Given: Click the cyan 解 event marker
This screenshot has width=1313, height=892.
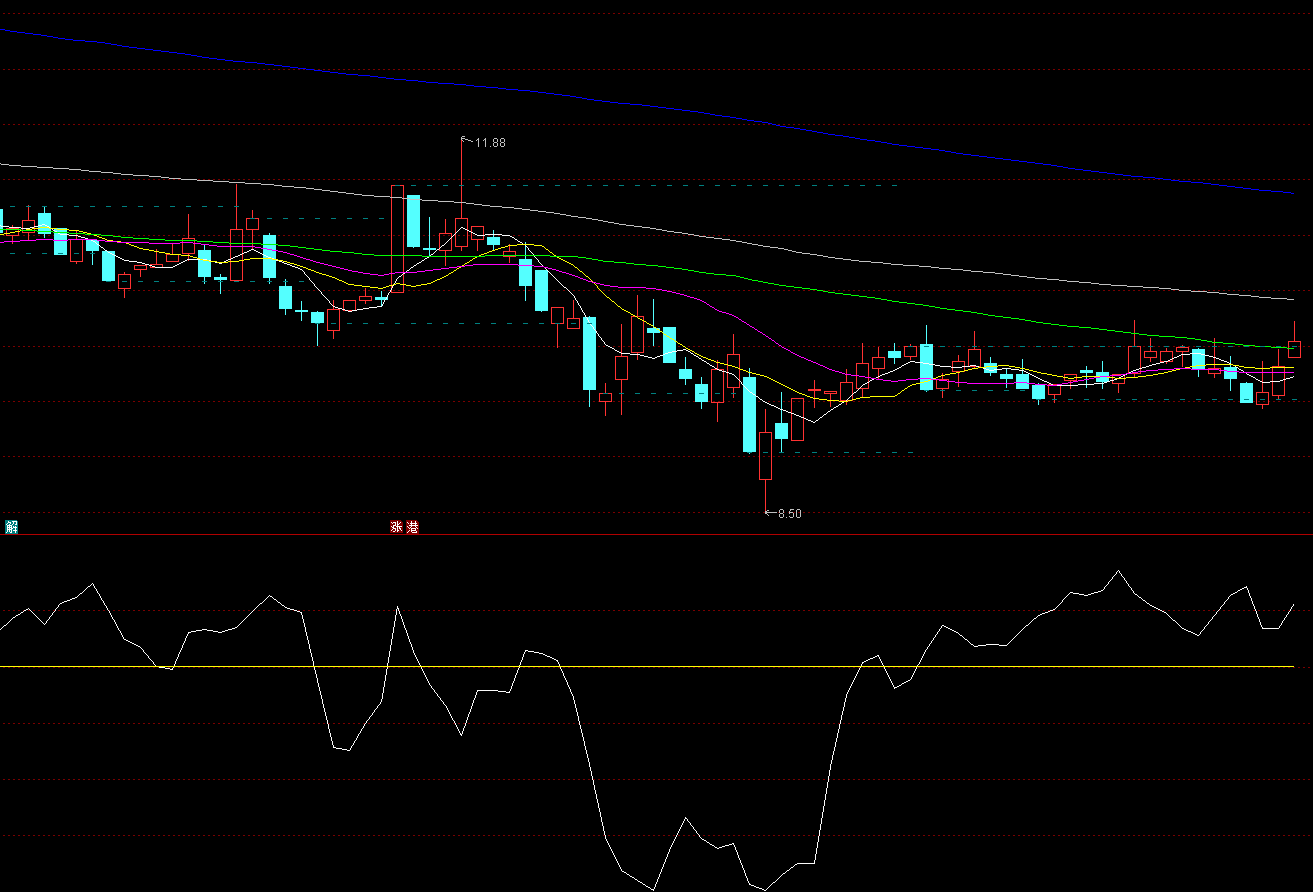Looking at the screenshot, I should [x=12, y=527].
